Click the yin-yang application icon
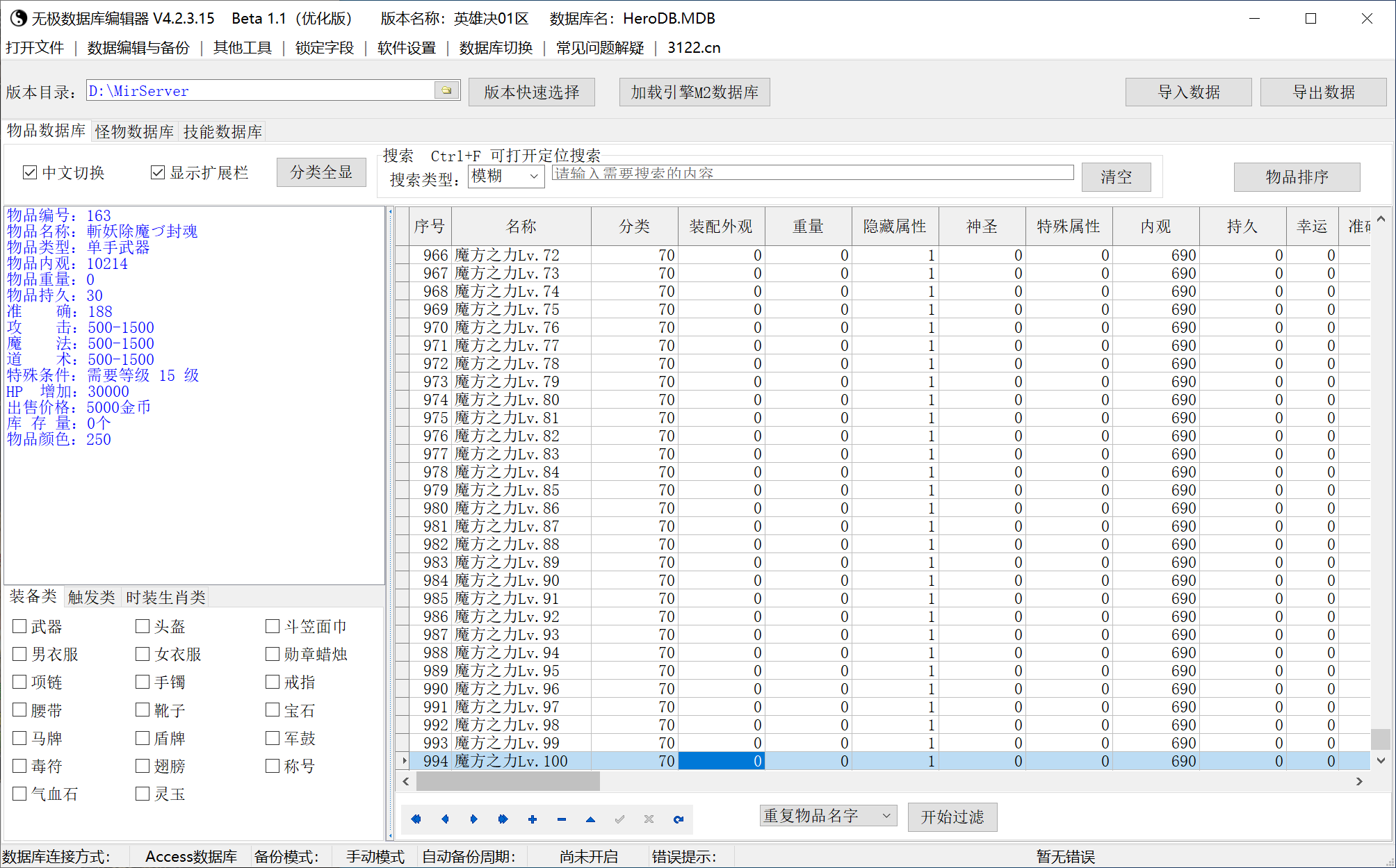Image resolution: width=1396 pixels, height=868 pixels. (x=17, y=18)
